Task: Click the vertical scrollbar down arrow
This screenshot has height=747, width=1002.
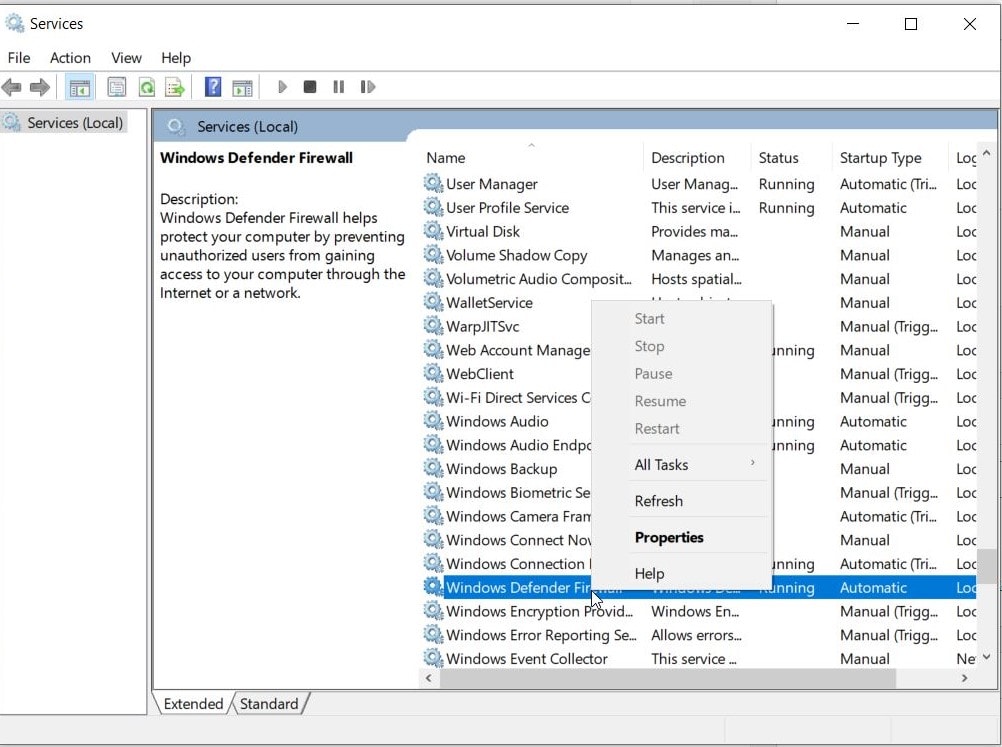Action: click(986, 656)
